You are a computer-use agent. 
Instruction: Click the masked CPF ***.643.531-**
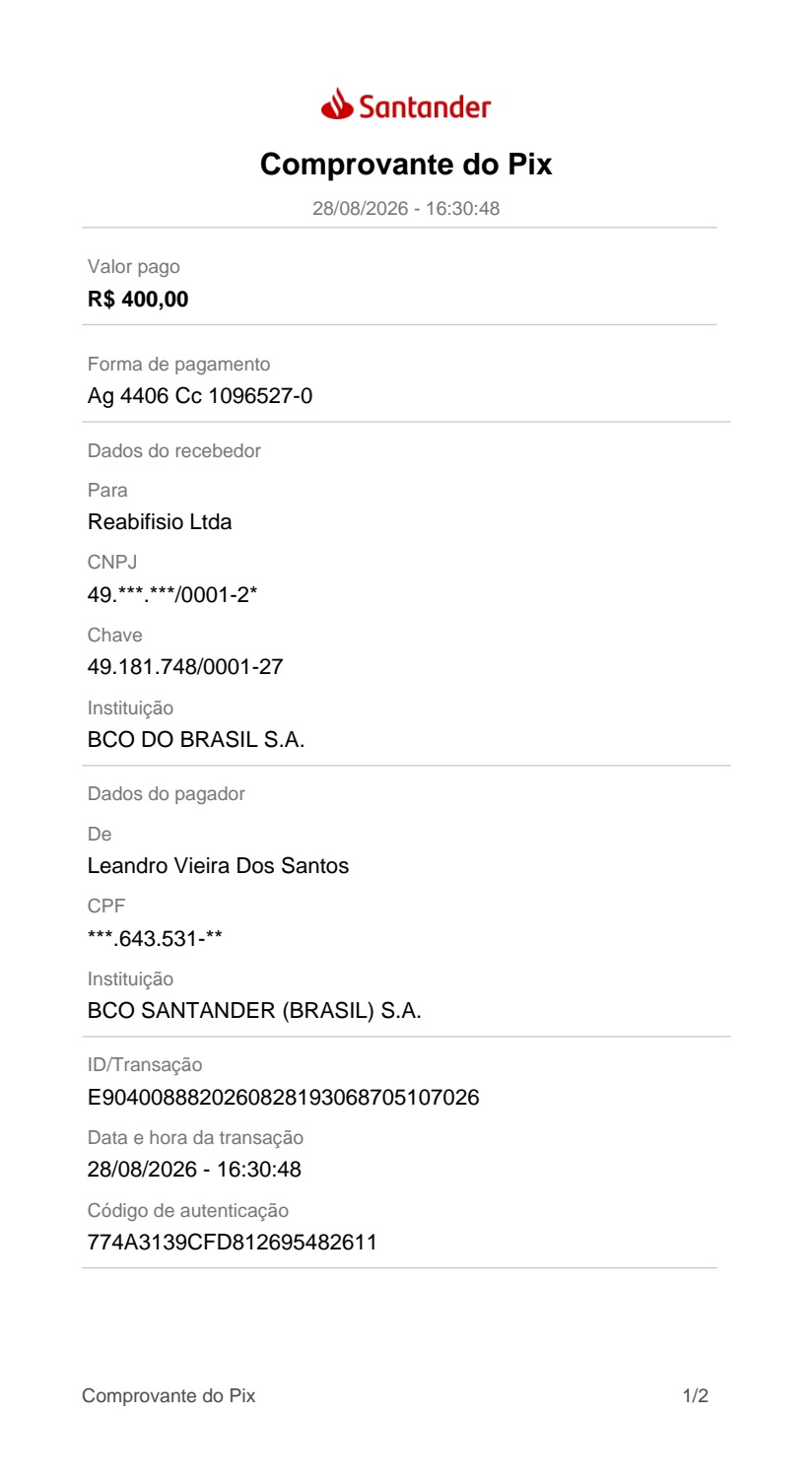[x=155, y=938]
